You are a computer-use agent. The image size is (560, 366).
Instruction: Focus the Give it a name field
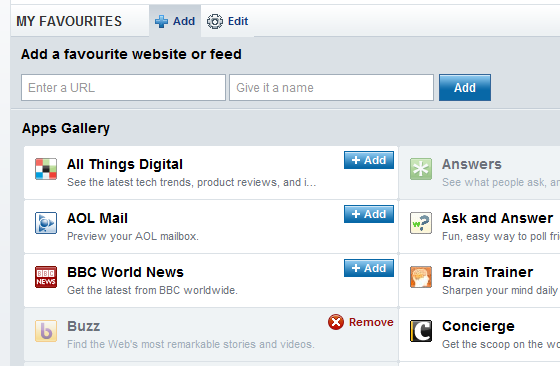[331, 87]
